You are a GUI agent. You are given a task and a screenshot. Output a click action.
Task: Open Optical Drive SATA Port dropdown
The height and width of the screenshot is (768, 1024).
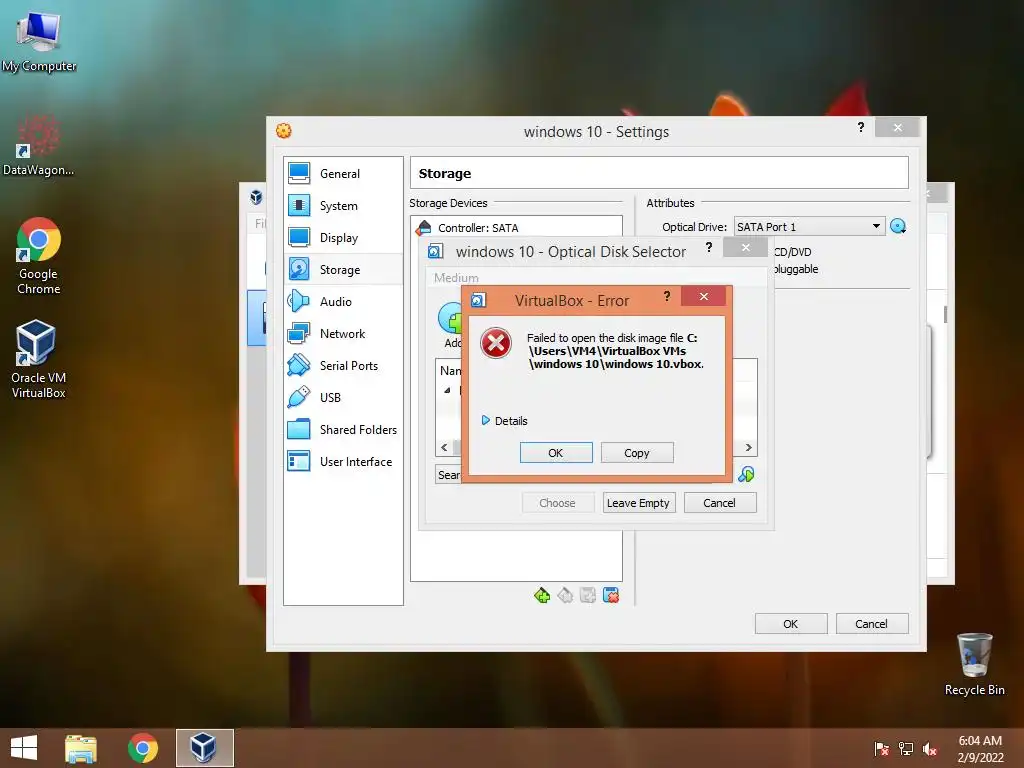point(810,227)
